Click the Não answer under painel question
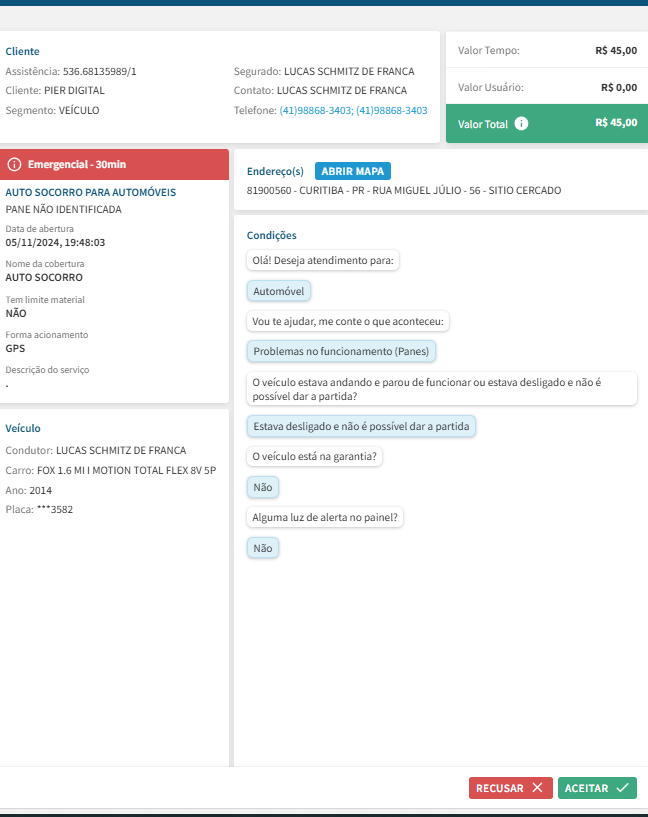Viewport: 648px width, 817px height. pyautogui.click(x=263, y=548)
